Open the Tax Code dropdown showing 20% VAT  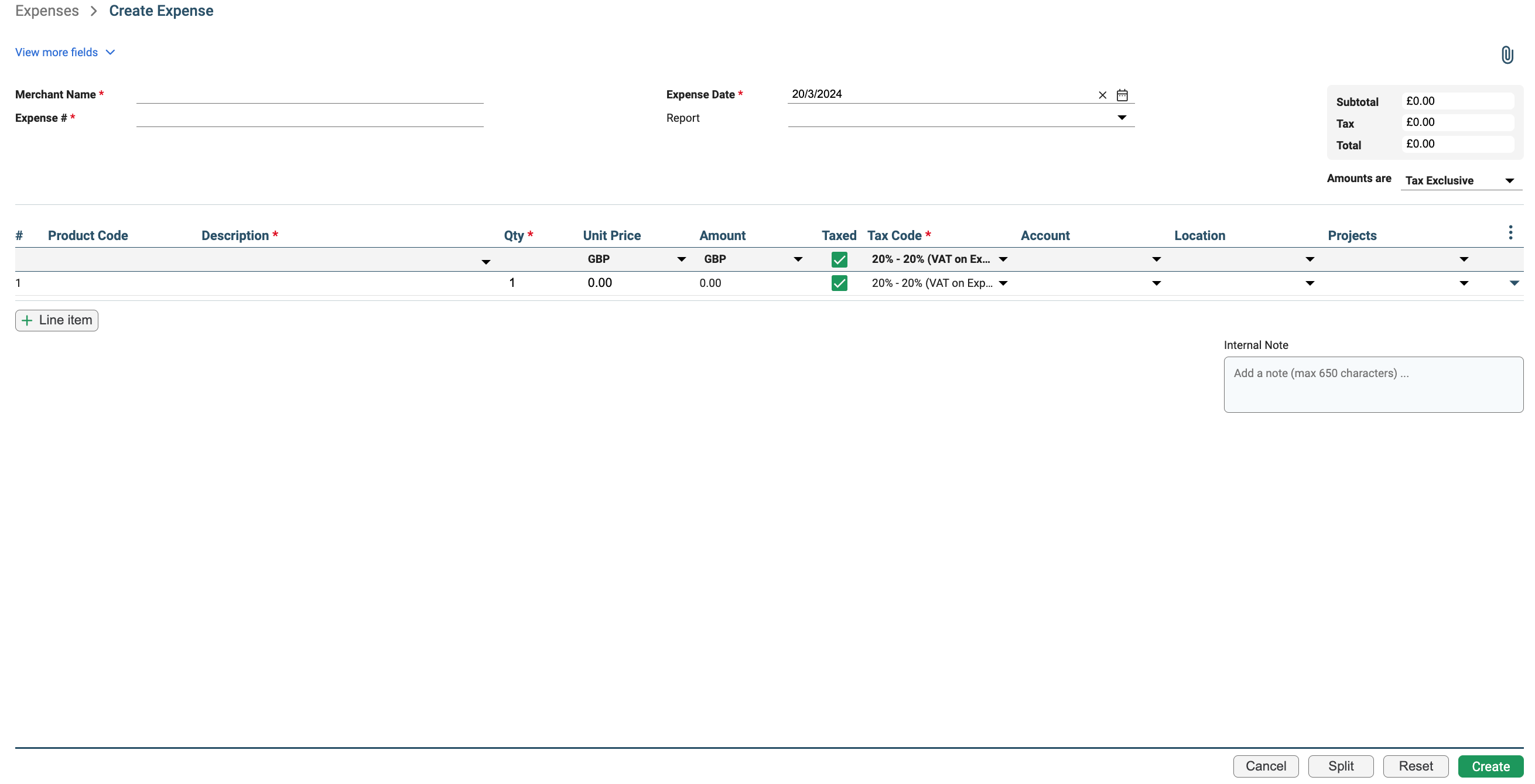[x=1003, y=283]
